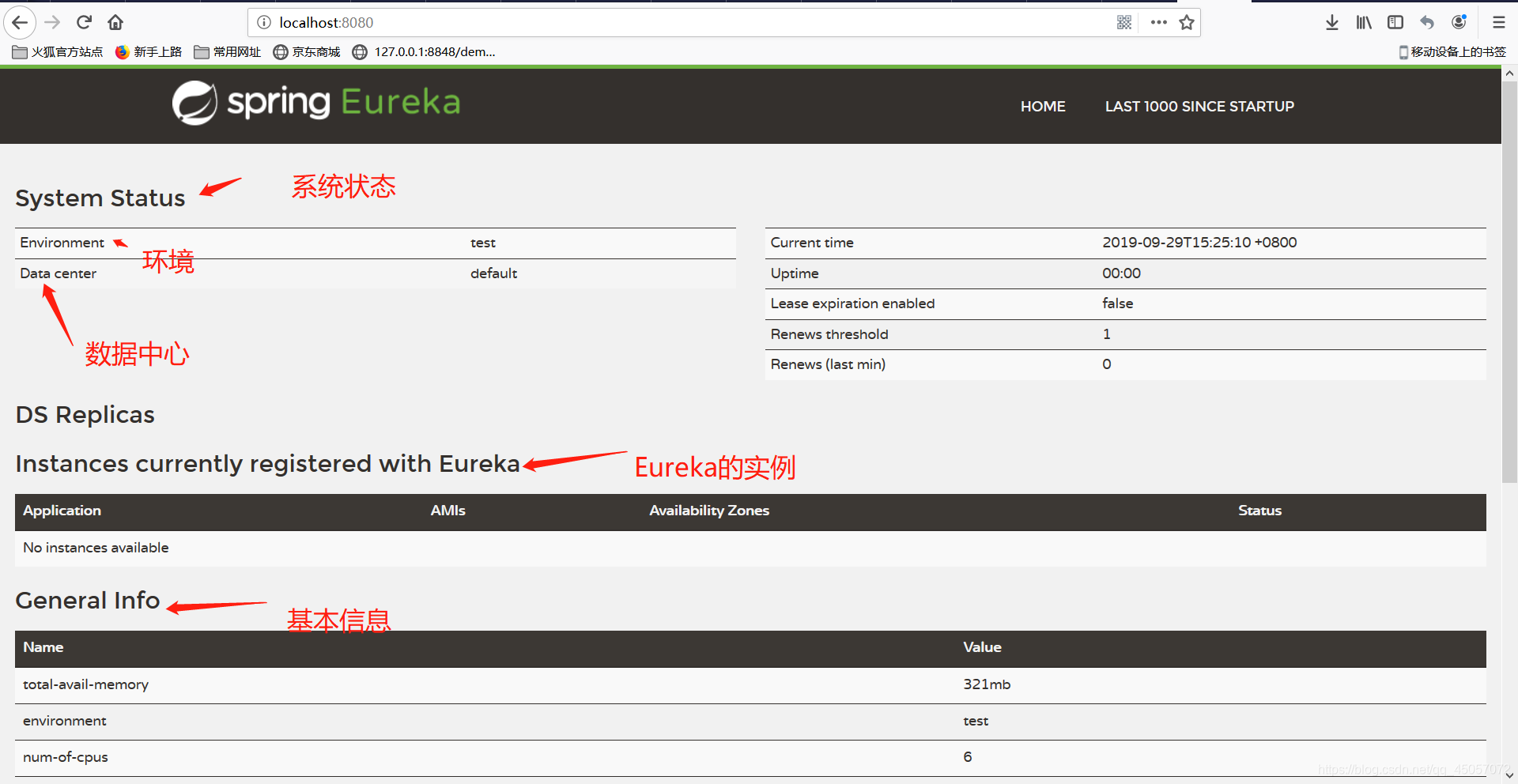Click the Environment row label
The width and height of the screenshot is (1518, 784).
tap(62, 243)
